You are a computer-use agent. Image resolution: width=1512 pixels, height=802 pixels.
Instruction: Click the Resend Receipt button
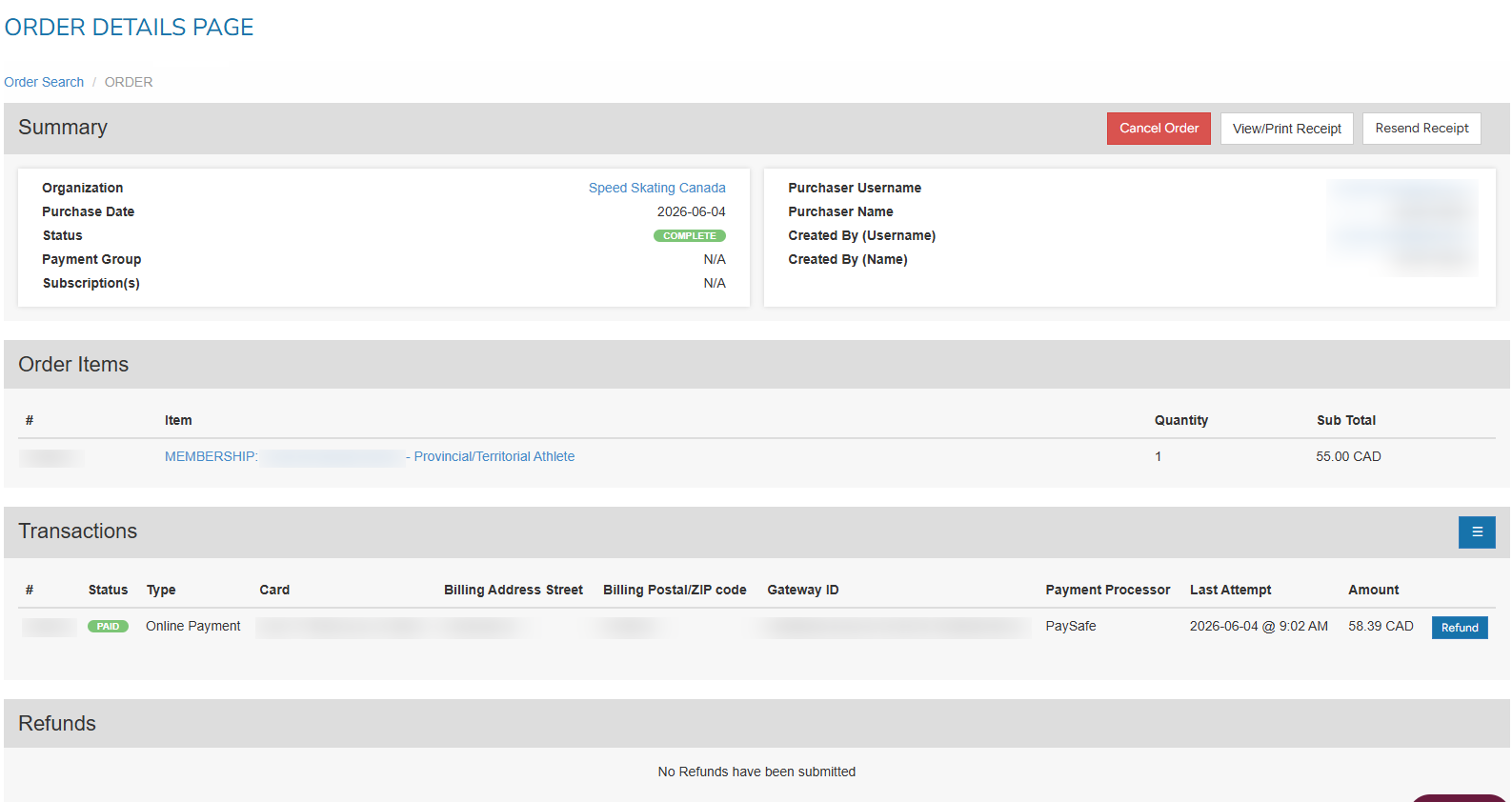point(1421,129)
